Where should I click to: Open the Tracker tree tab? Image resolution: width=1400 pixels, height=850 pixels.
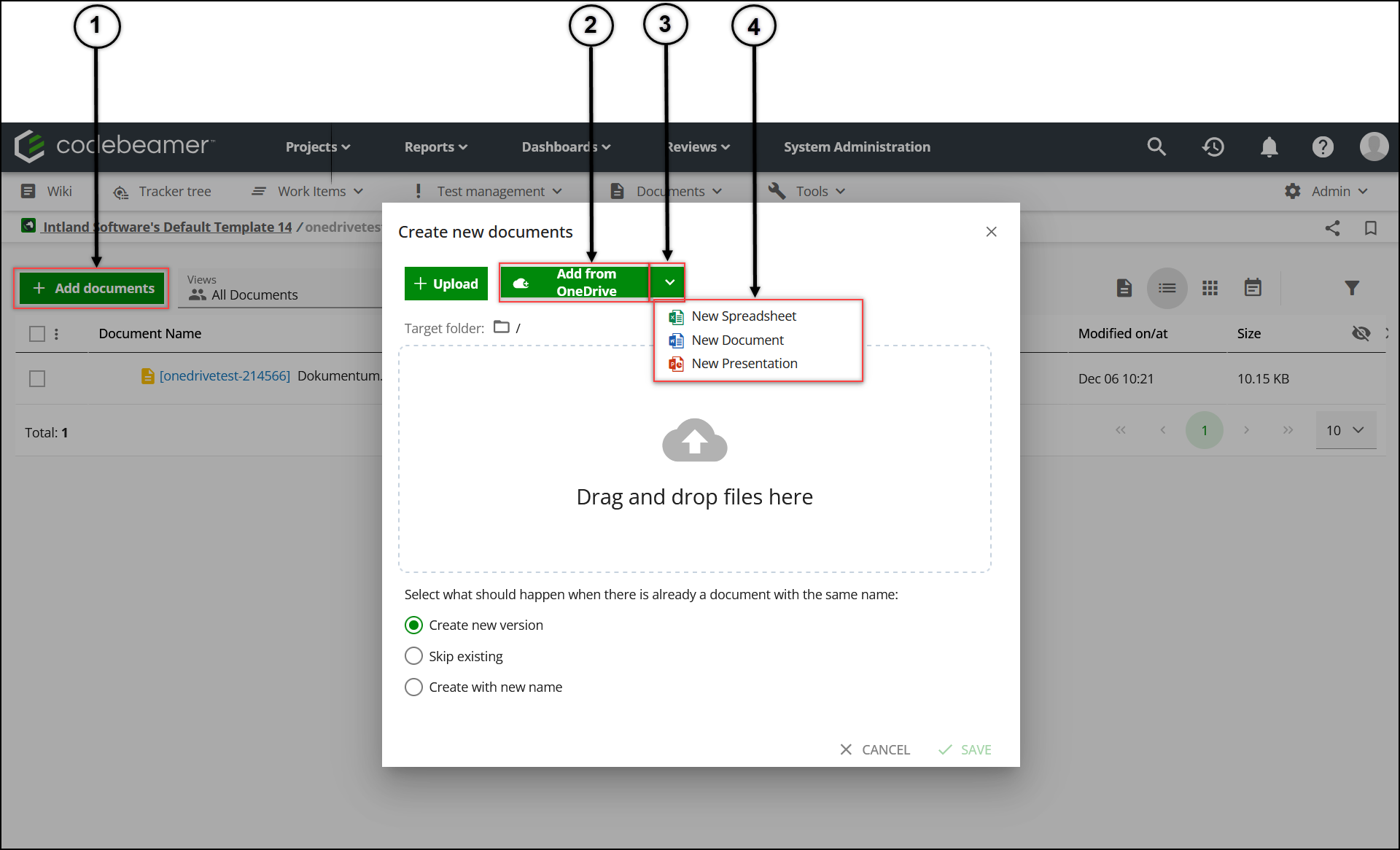[x=162, y=191]
